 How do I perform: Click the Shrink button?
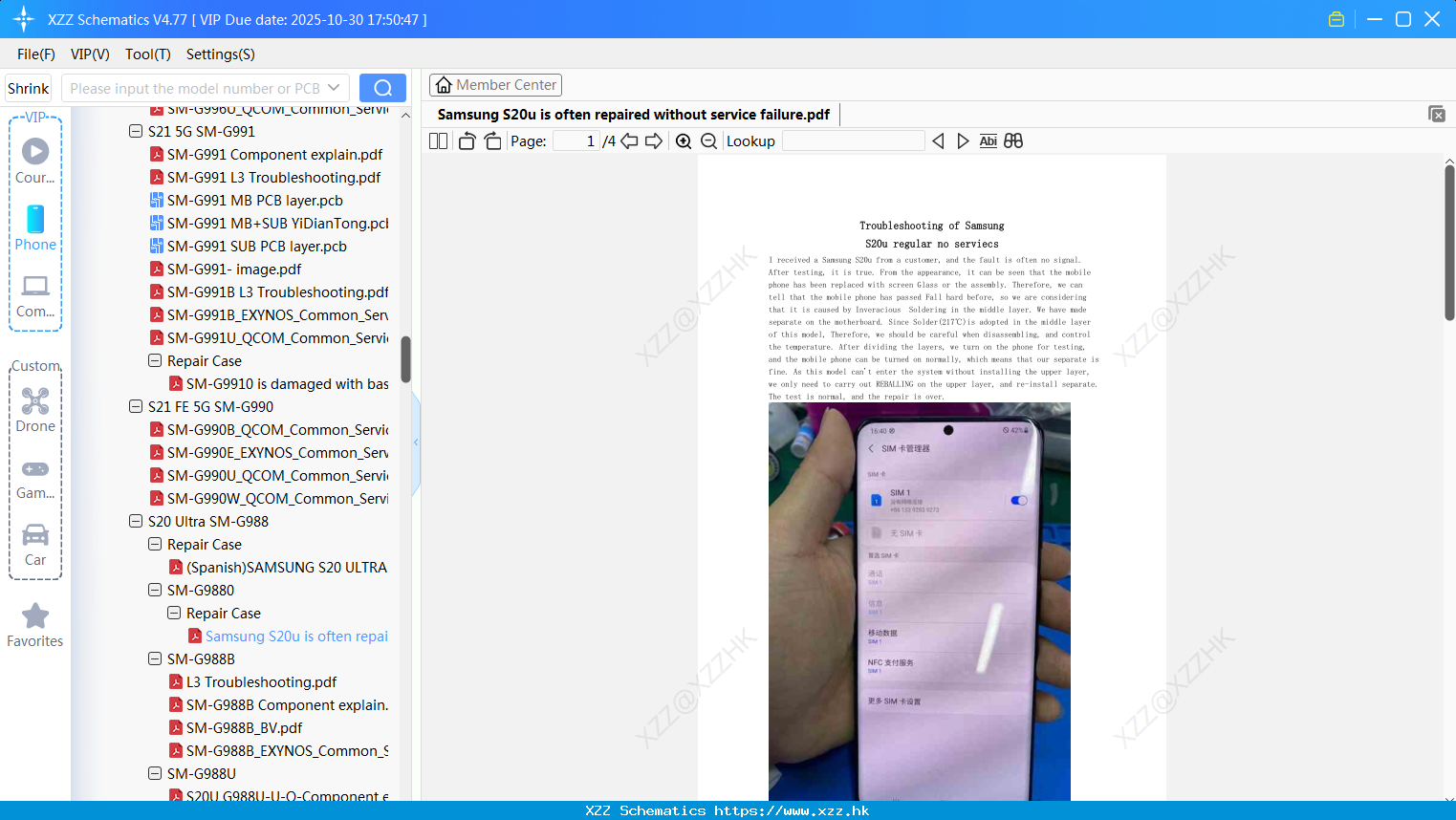[x=29, y=88]
